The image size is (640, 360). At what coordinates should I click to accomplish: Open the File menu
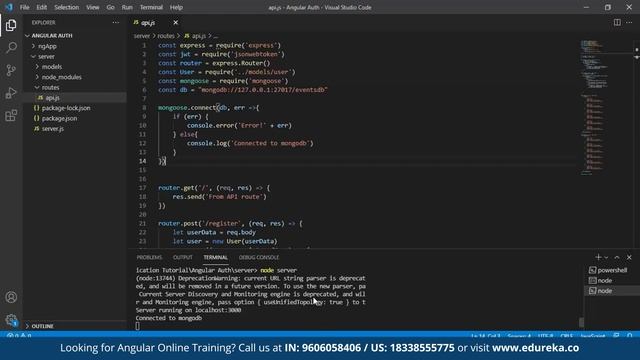point(24,7)
